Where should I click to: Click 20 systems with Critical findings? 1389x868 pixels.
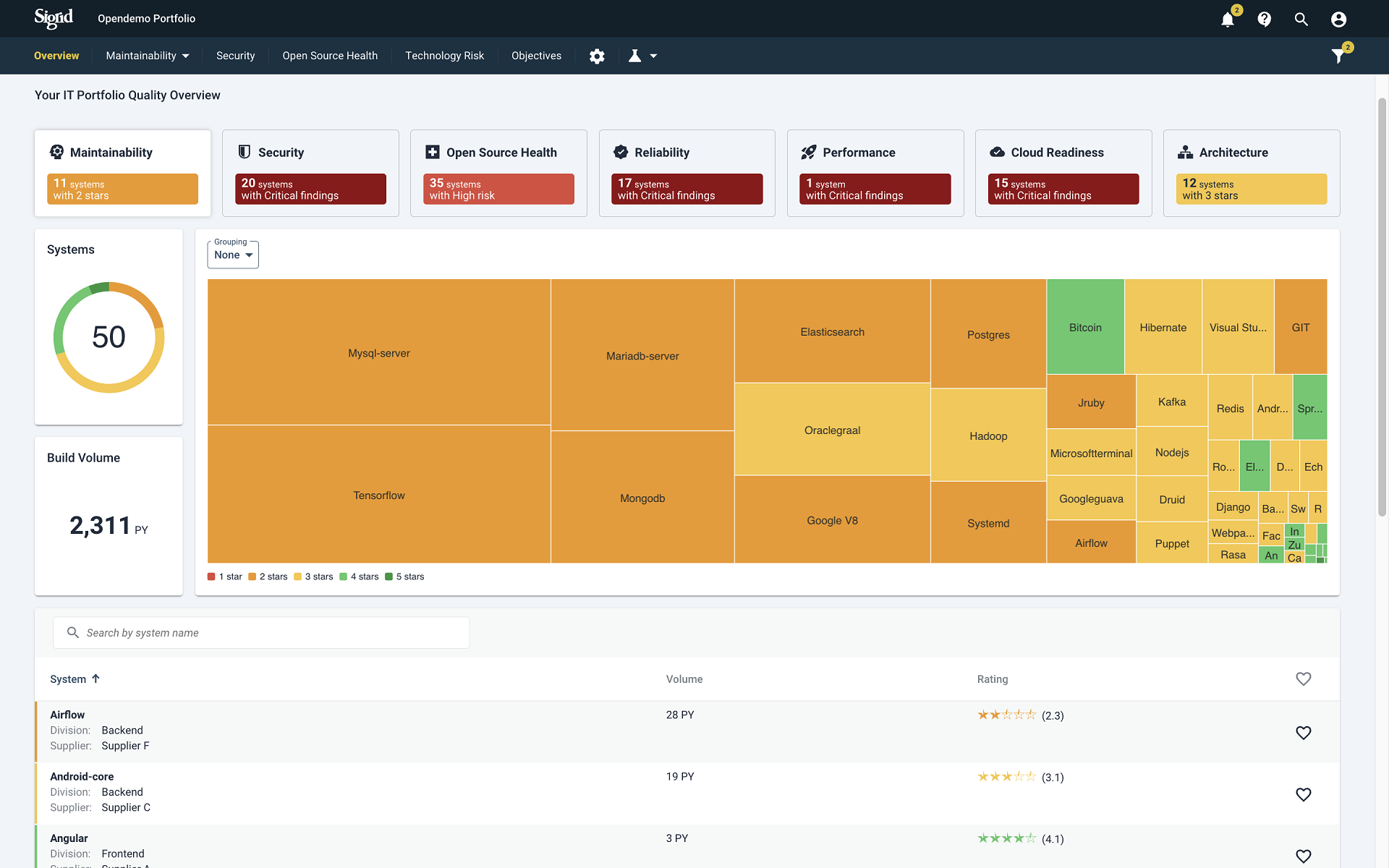point(310,189)
